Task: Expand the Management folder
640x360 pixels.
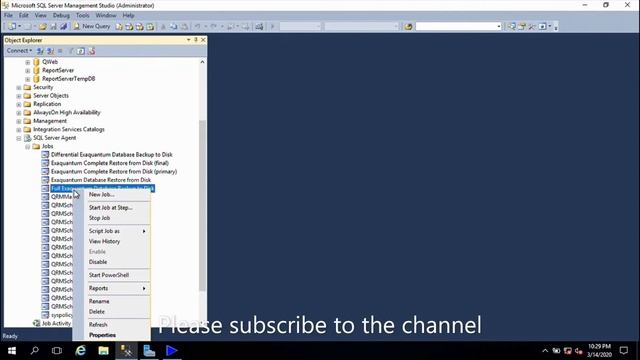Action: (19, 121)
